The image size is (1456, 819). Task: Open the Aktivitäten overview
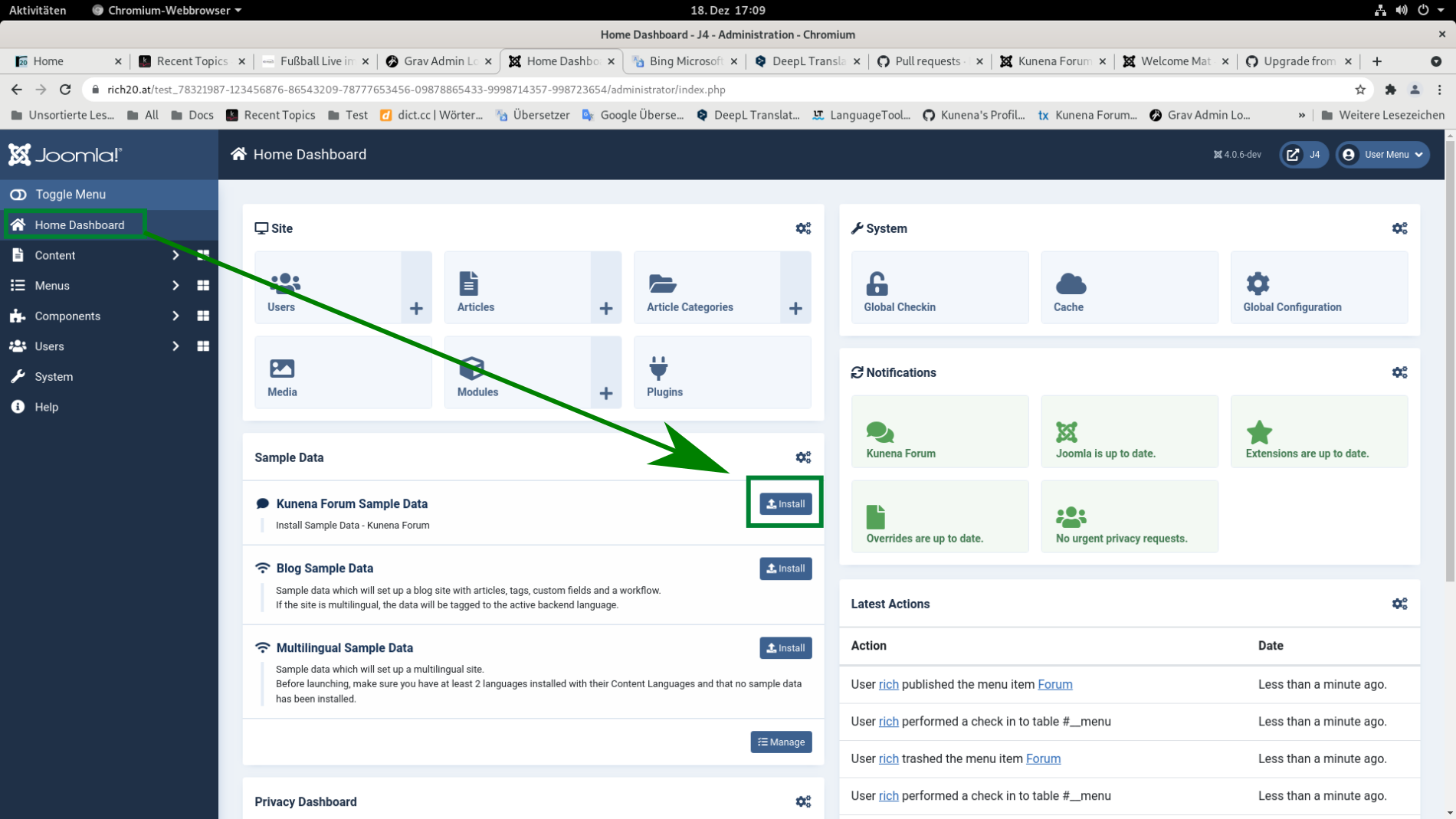tap(38, 10)
